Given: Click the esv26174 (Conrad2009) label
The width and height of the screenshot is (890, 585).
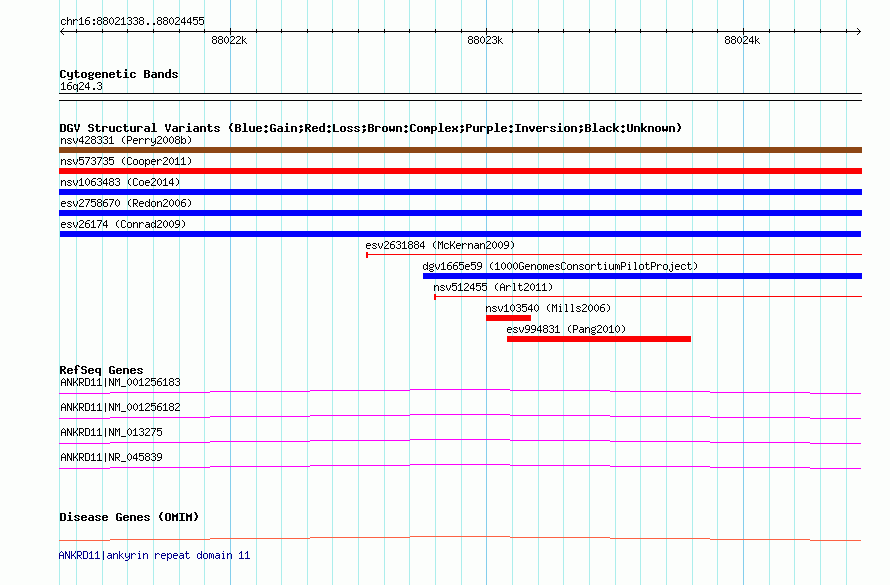Looking at the screenshot, I should 123,224.
